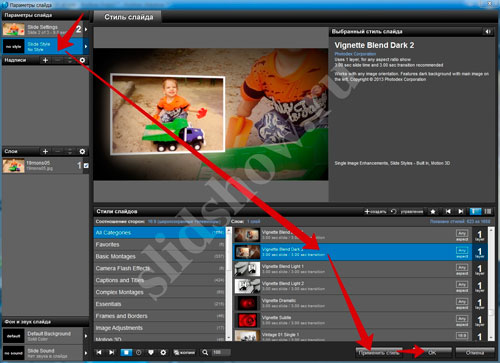Screen dimensions: 500x363
Task: Mark the style as favorite with the star icon
Action: (433, 212)
